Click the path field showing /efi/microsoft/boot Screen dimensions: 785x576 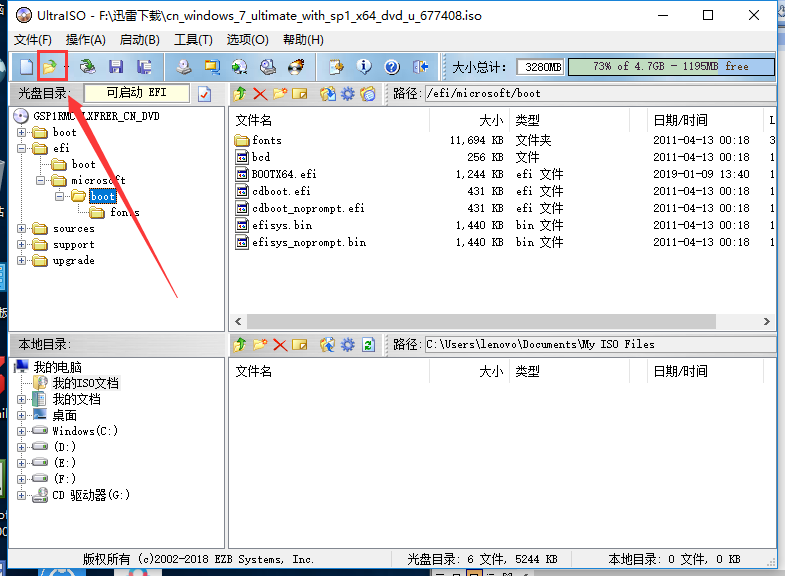point(600,94)
